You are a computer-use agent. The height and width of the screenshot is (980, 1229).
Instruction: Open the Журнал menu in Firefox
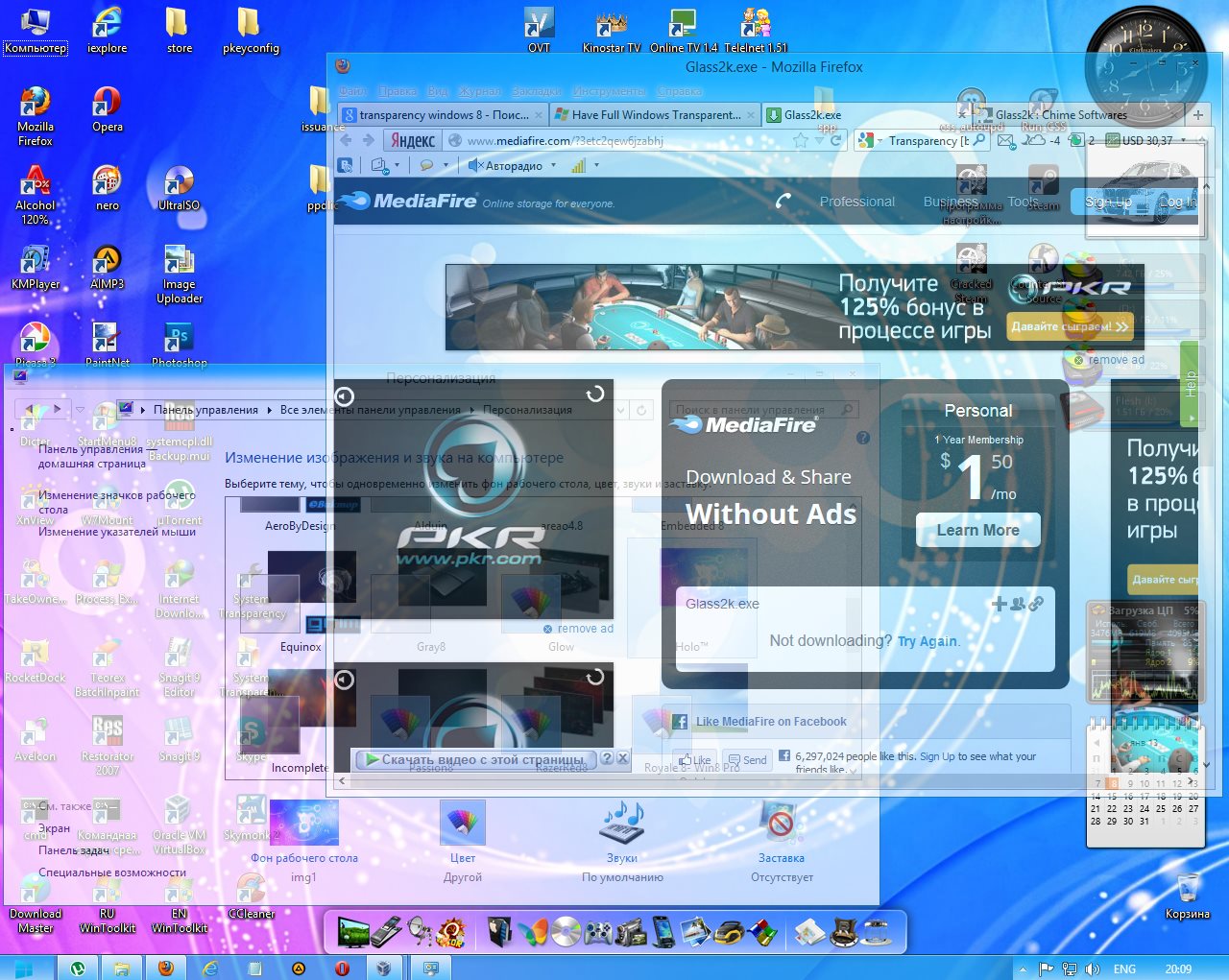point(479,91)
